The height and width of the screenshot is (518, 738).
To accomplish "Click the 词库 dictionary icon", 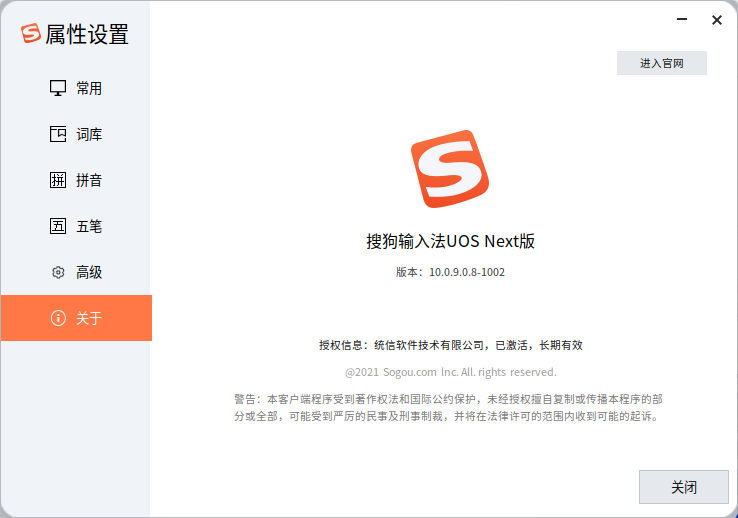I will [x=58, y=134].
